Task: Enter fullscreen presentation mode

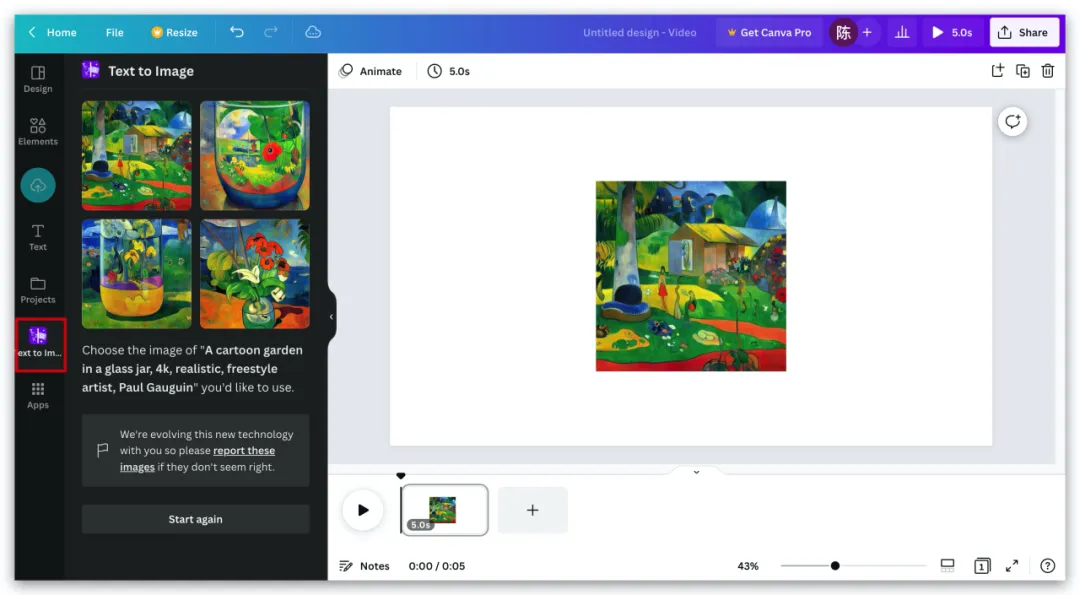Action: pos(1012,566)
